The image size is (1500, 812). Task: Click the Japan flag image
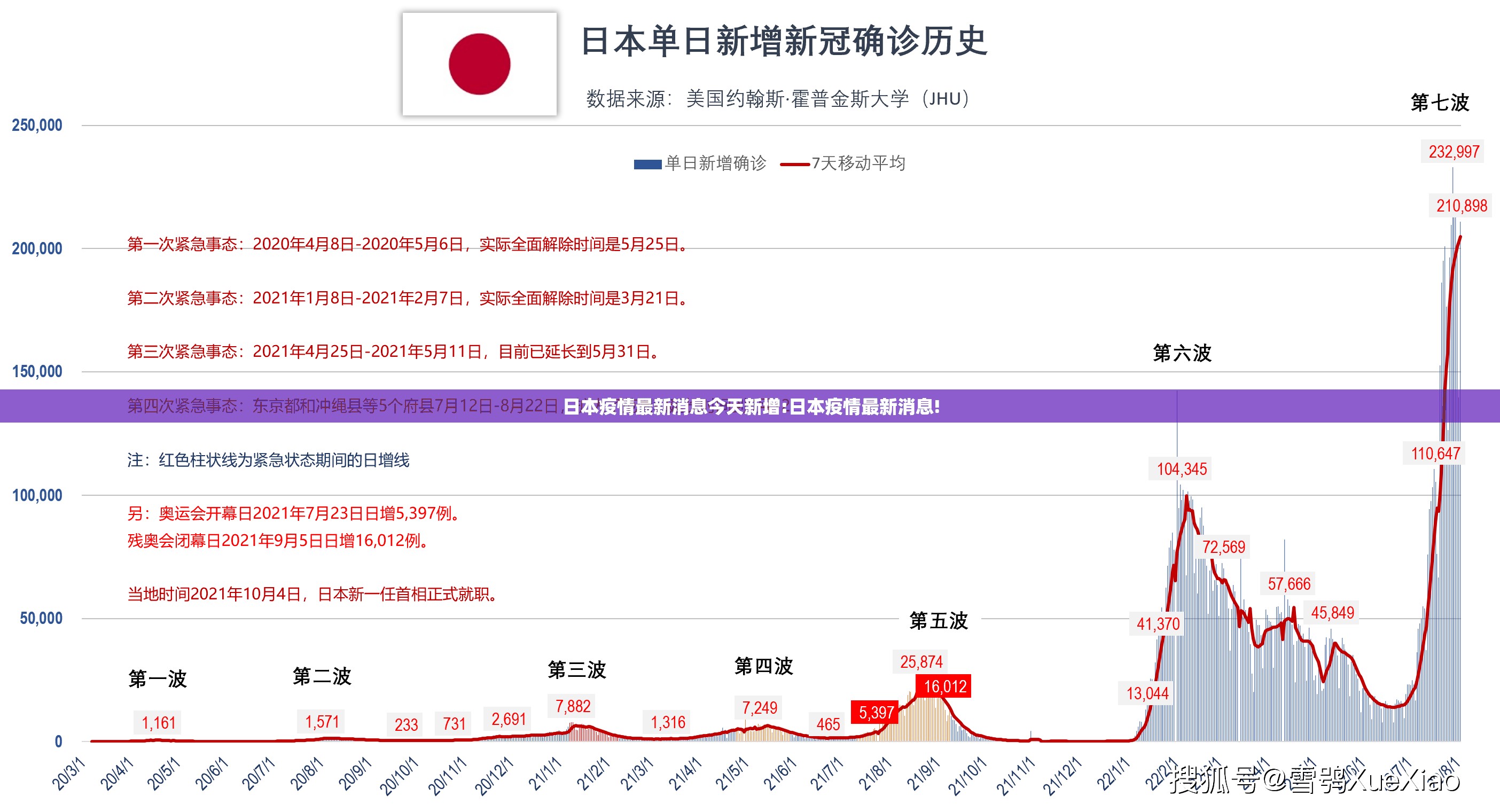479,64
